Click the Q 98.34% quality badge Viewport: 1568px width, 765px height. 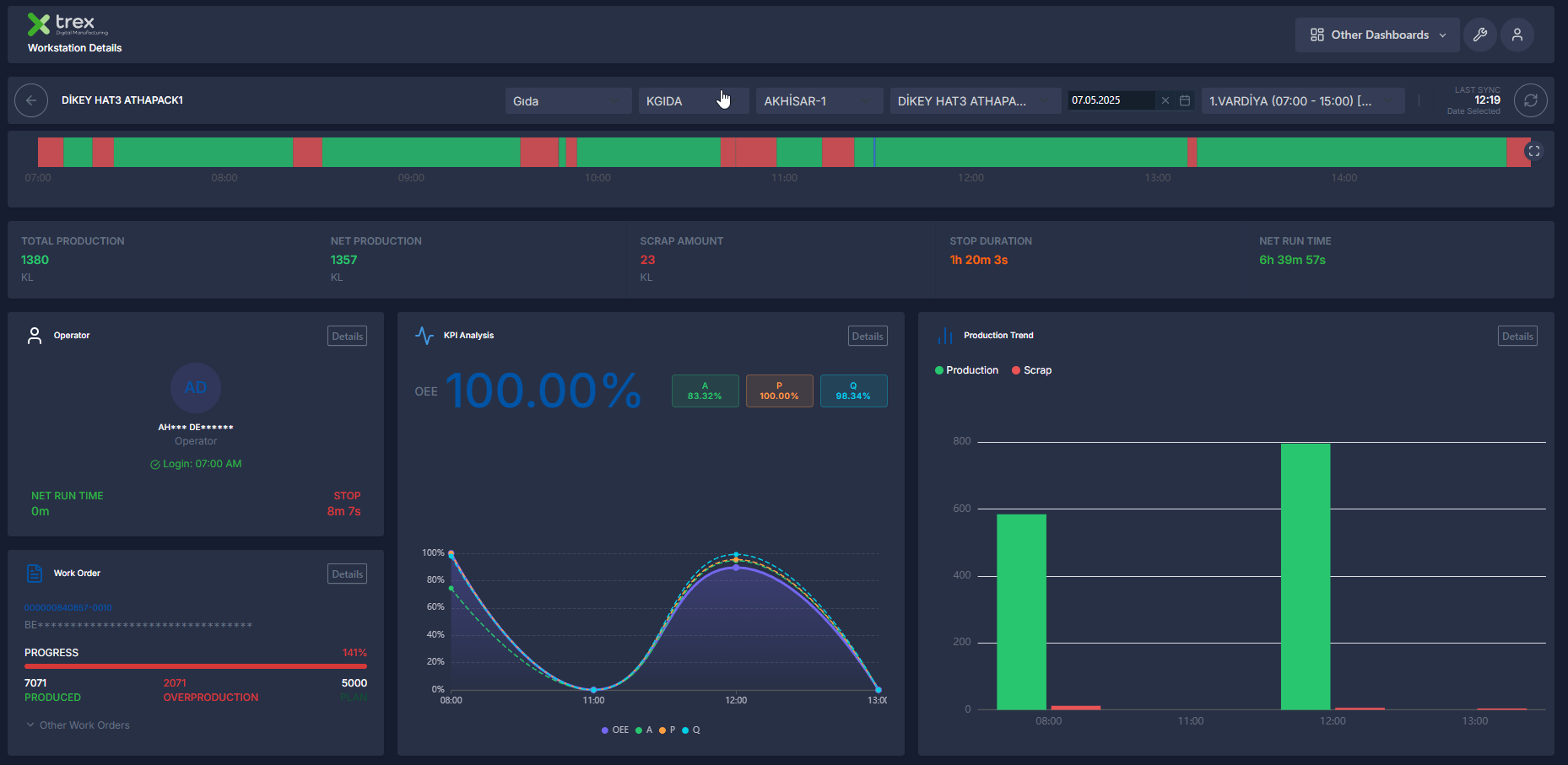[854, 391]
